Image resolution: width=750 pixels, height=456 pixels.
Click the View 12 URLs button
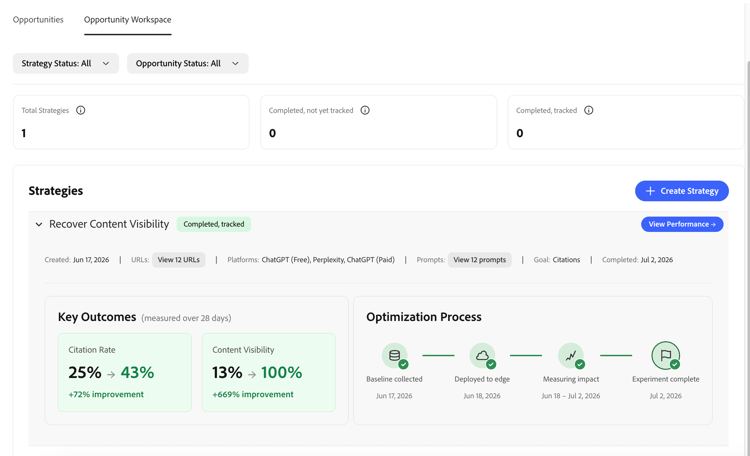(178, 260)
